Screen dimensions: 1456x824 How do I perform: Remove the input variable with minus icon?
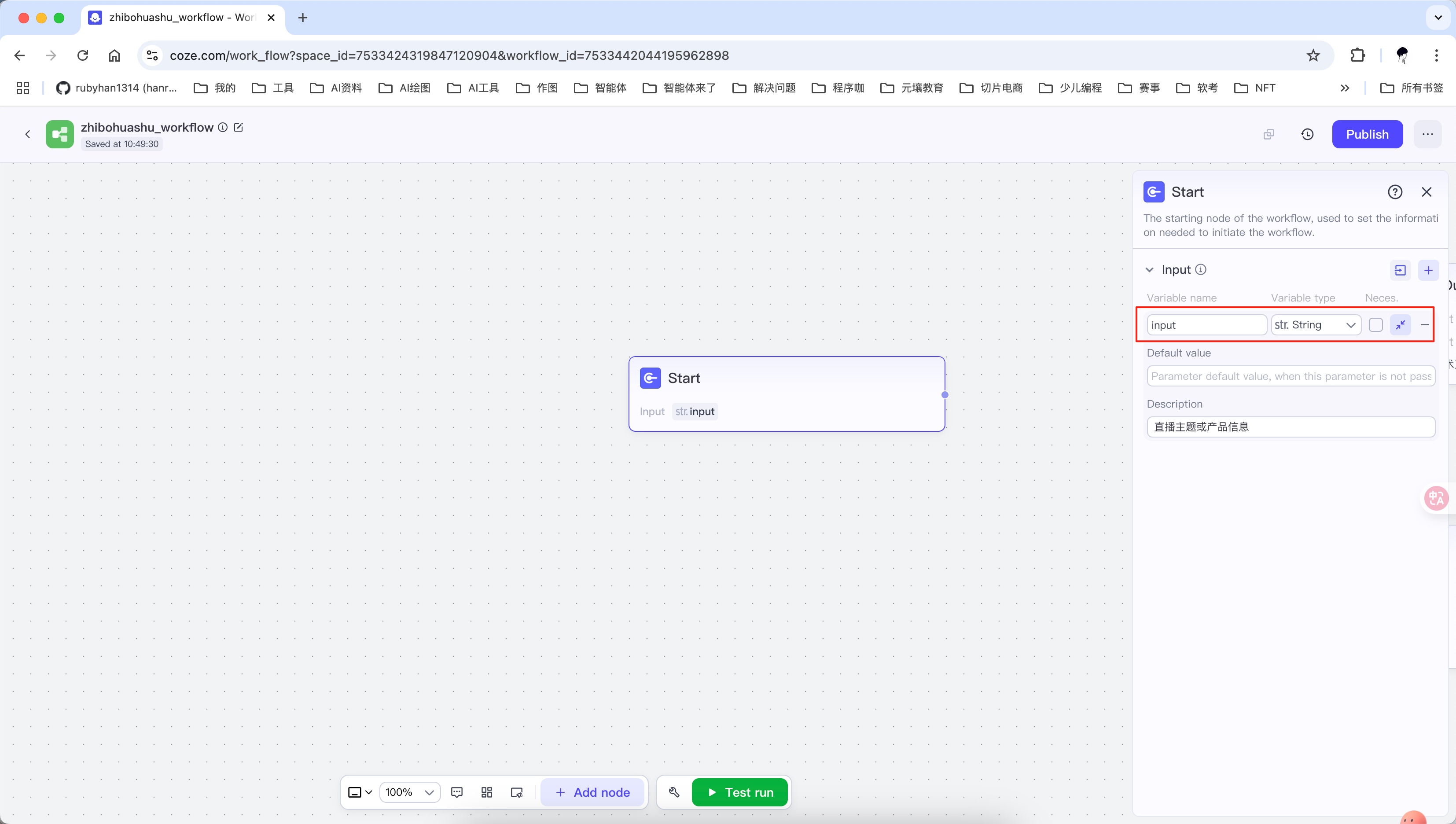1424,325
